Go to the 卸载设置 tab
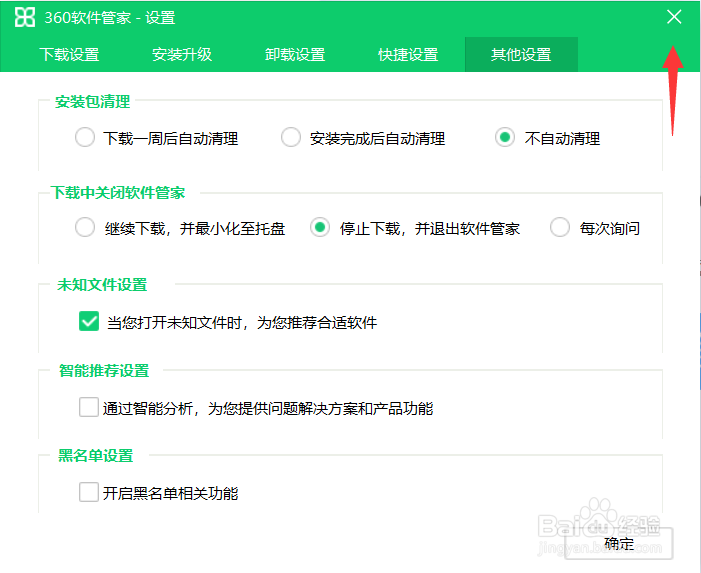 295,55
